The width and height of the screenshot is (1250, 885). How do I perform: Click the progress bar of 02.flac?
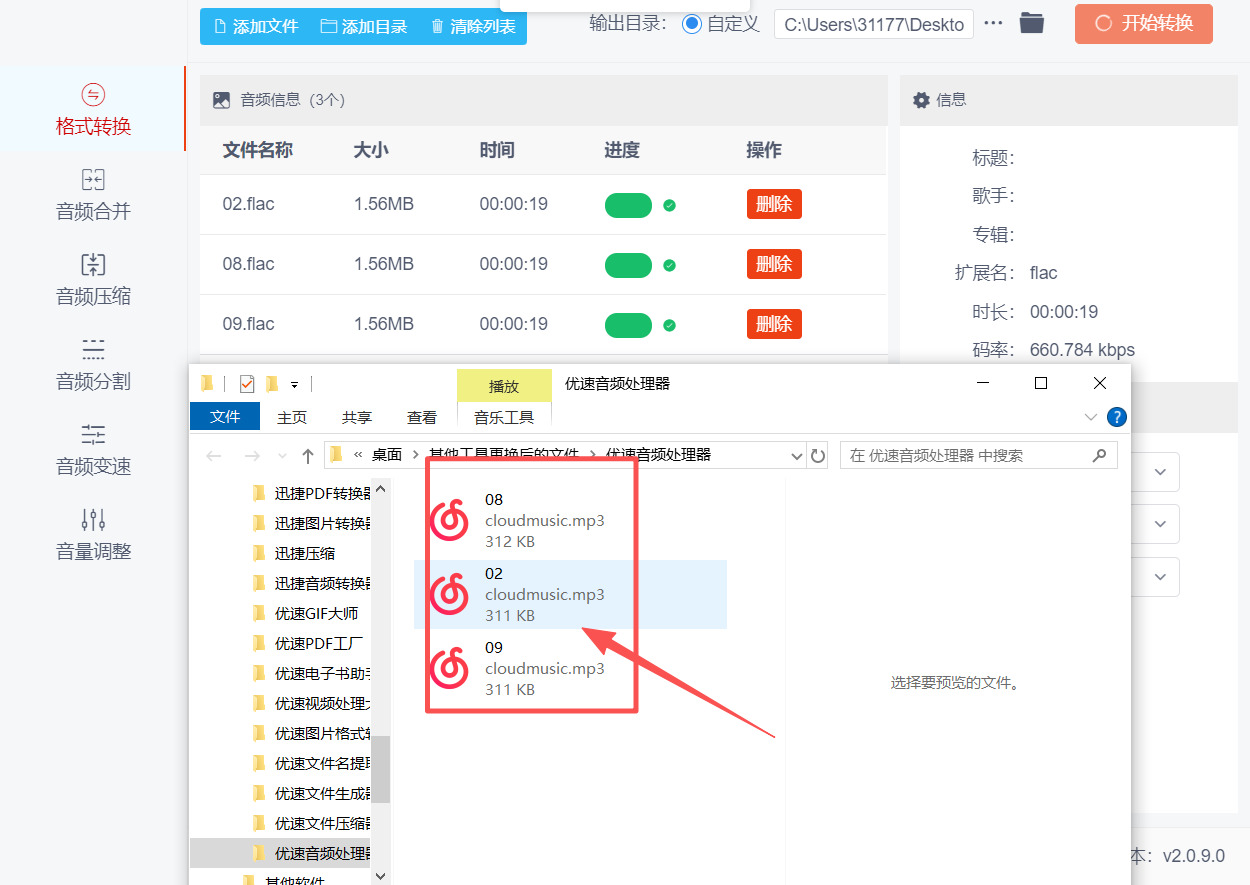(628, 205)
